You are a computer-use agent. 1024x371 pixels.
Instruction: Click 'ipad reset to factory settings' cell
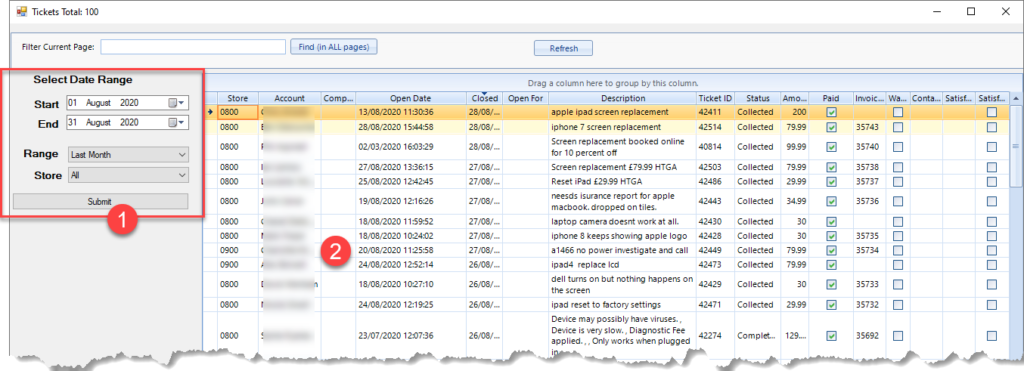point(622,305)
